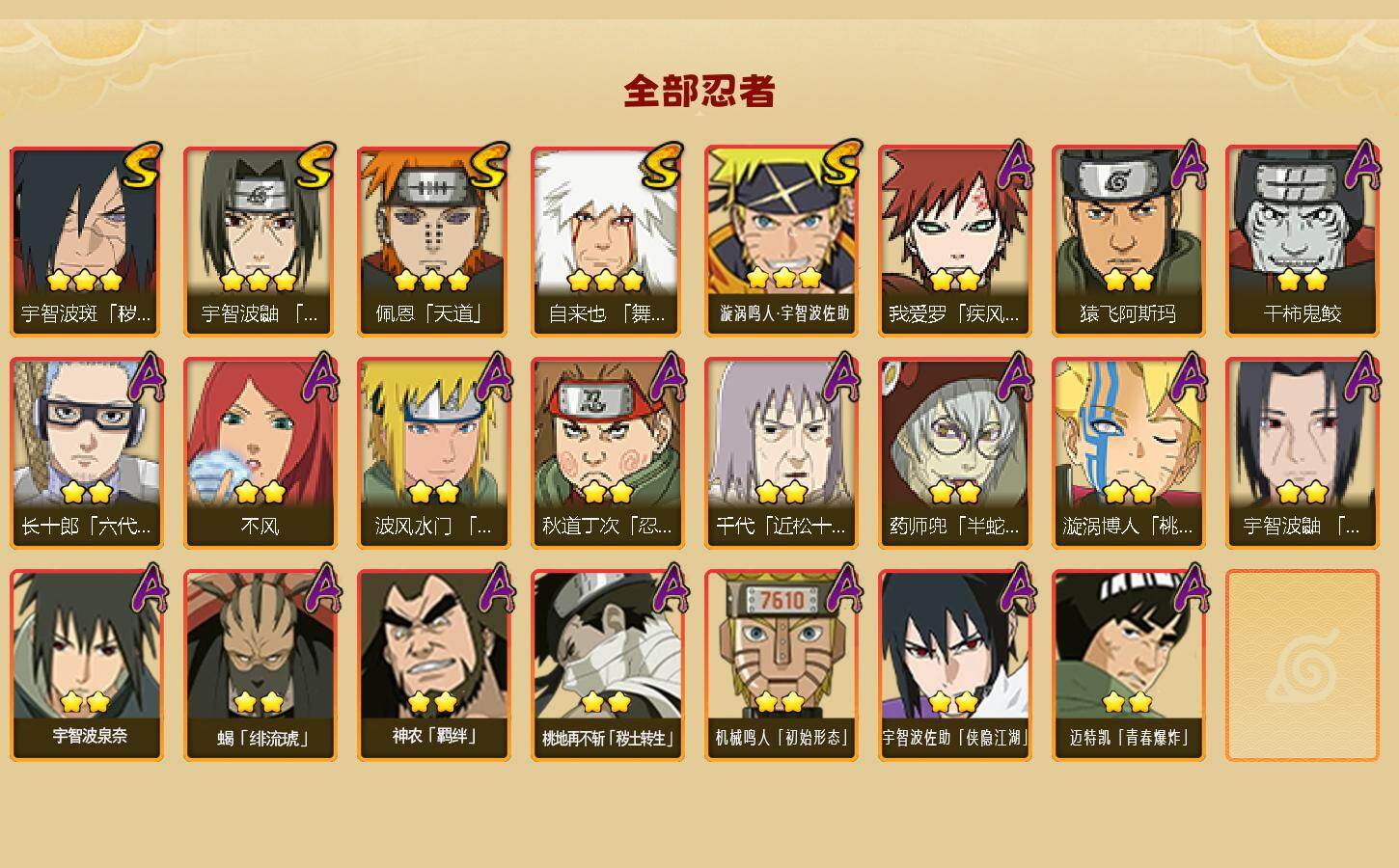The height and width of the screenshot is (868, 1399).
Task: Click the 全部忍者 heading
Action: pyautogui.click(x=699, y=92)
